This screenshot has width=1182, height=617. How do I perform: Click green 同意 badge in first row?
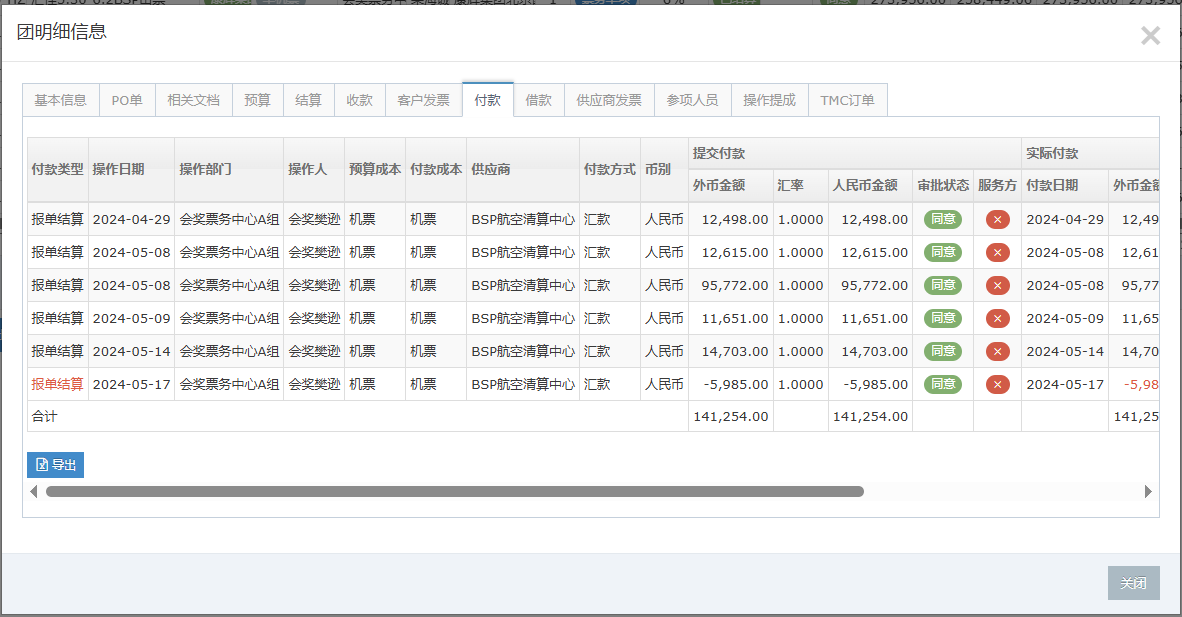click(x=943, y=220)
